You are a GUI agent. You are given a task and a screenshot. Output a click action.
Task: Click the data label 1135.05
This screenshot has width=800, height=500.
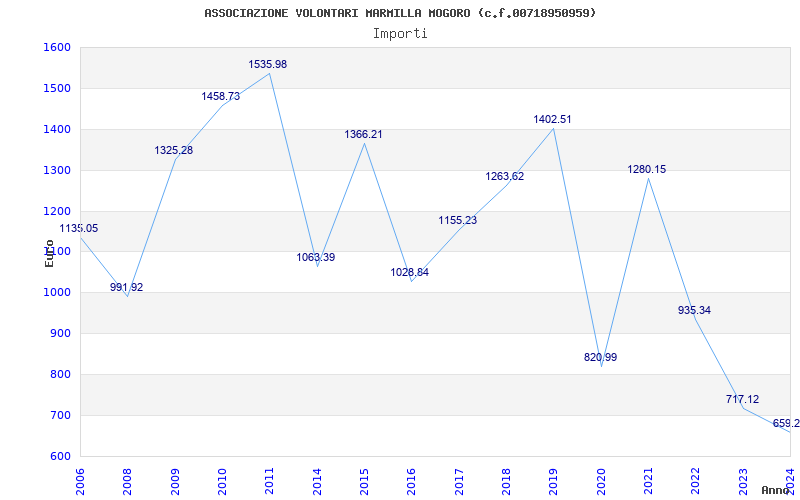[79, 229]
